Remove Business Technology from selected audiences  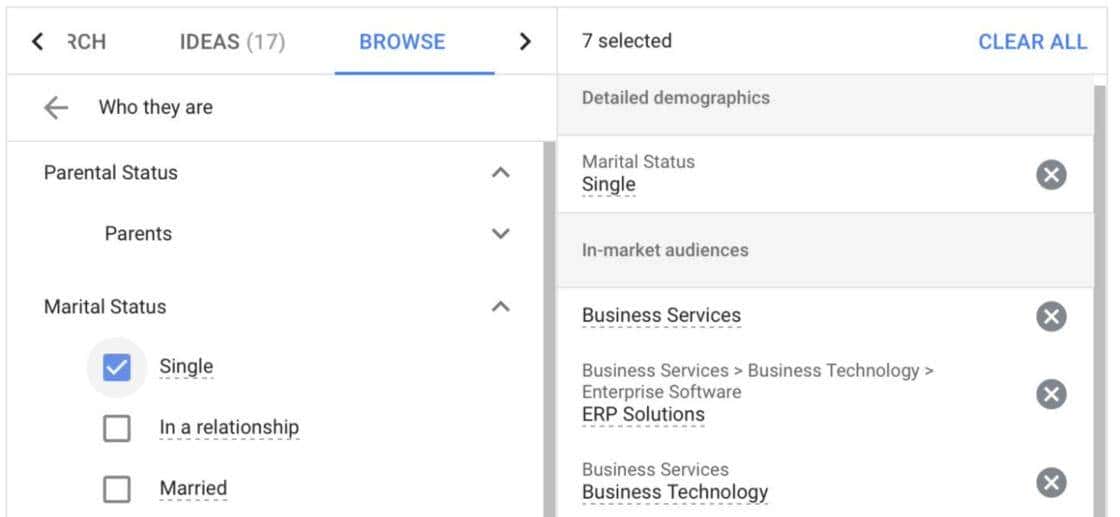pos(1050,484)
